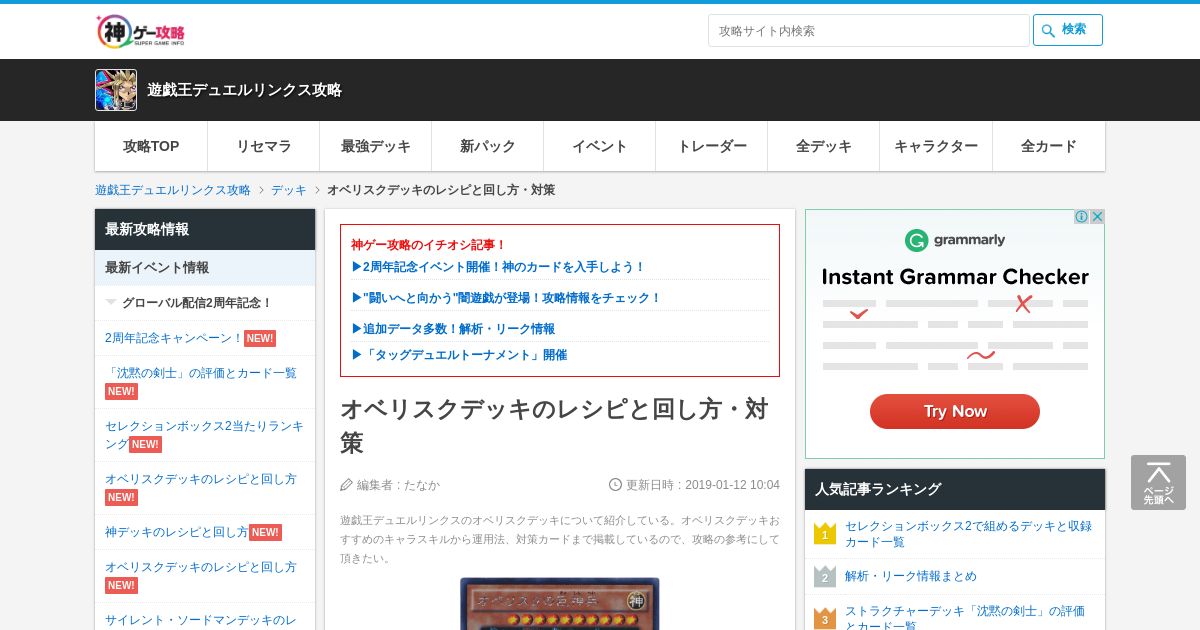Open the 全デッキ tab
This screenshot has width=1200, height=630.
824,146
